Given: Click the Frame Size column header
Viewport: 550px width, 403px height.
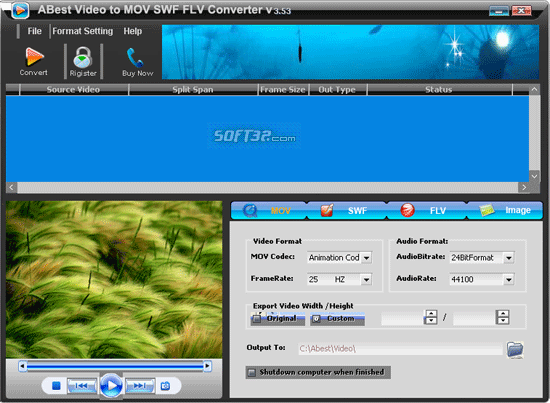Looking at the screenshot, I should click(x=283, y=90).
